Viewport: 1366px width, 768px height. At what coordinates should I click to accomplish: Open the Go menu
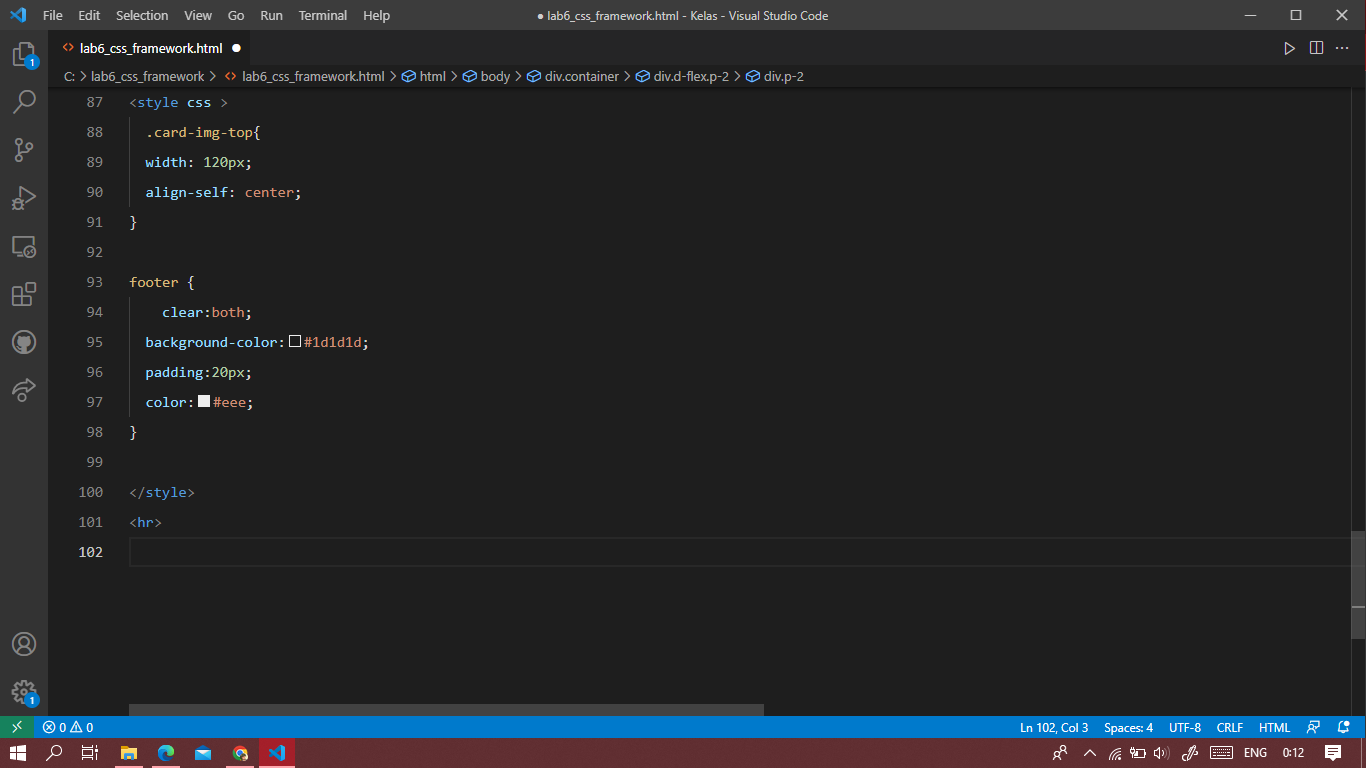tap(236, 15)
